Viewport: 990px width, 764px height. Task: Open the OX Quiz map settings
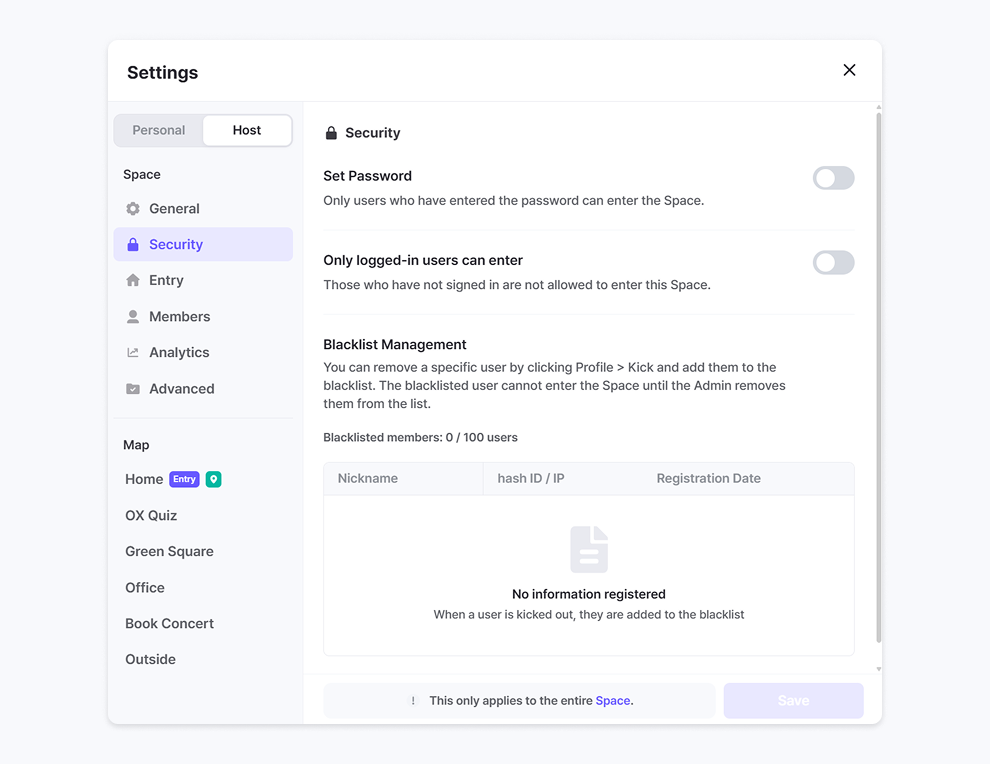151,516
